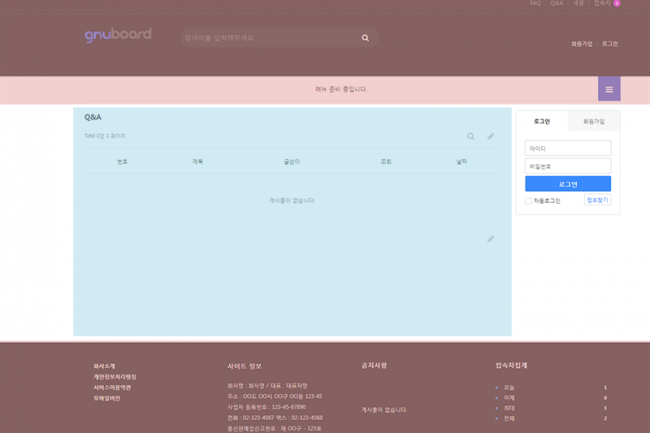The image size is (650, 433).
Task: Open the FAQ link in top bar
Action: (x=535, y=3)
